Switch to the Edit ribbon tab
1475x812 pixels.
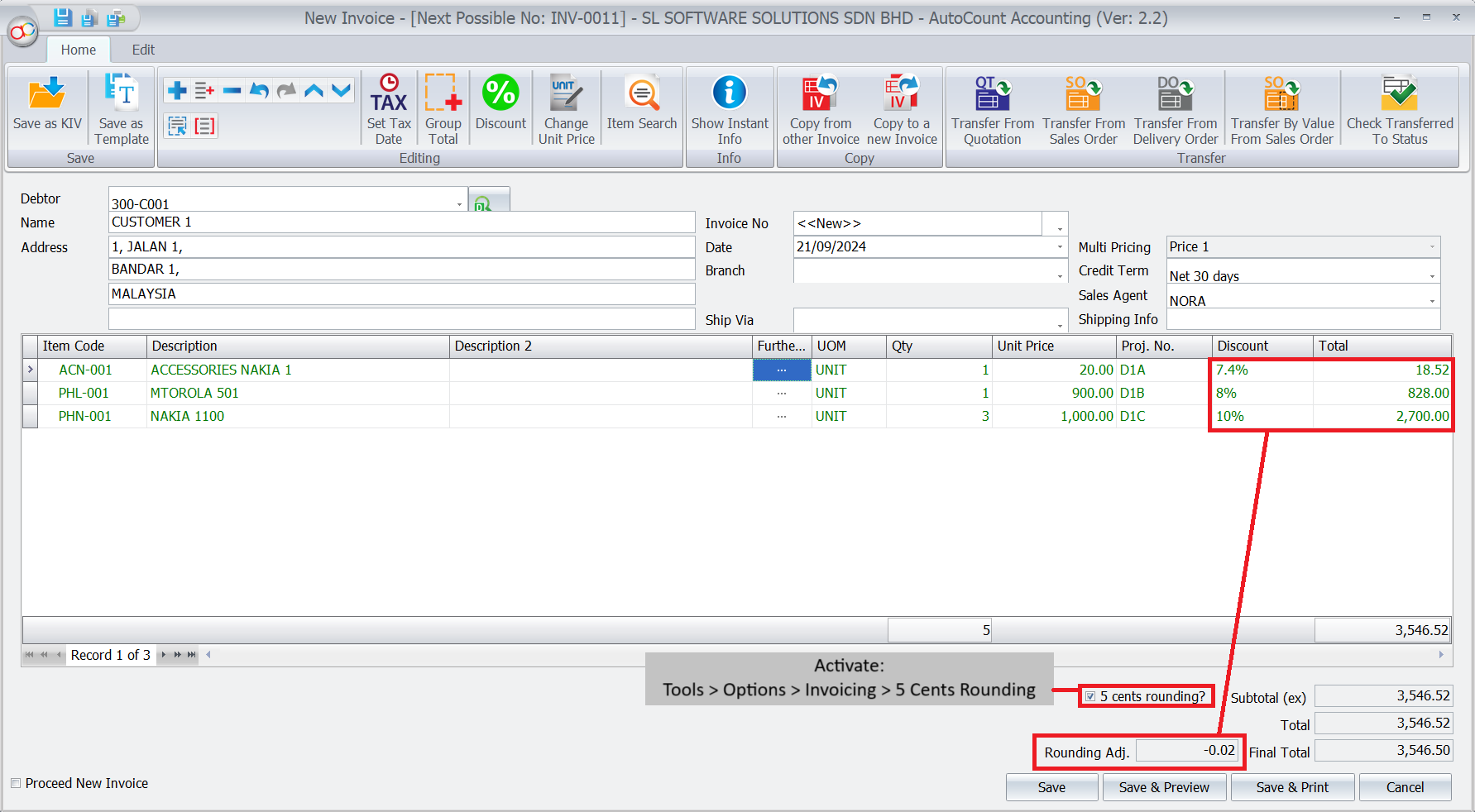point(143,50)
